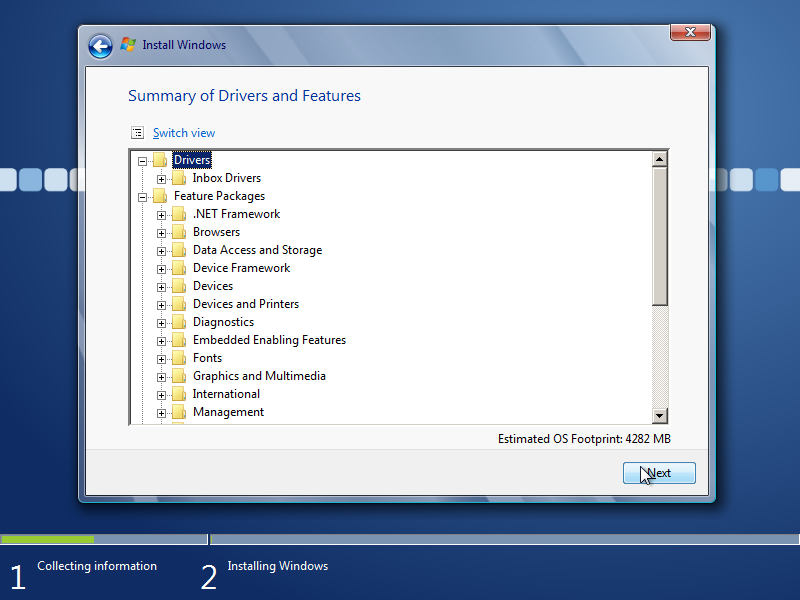Expand the Management feature node
This screenshot has width=800, height=600.
pos(162,411)
